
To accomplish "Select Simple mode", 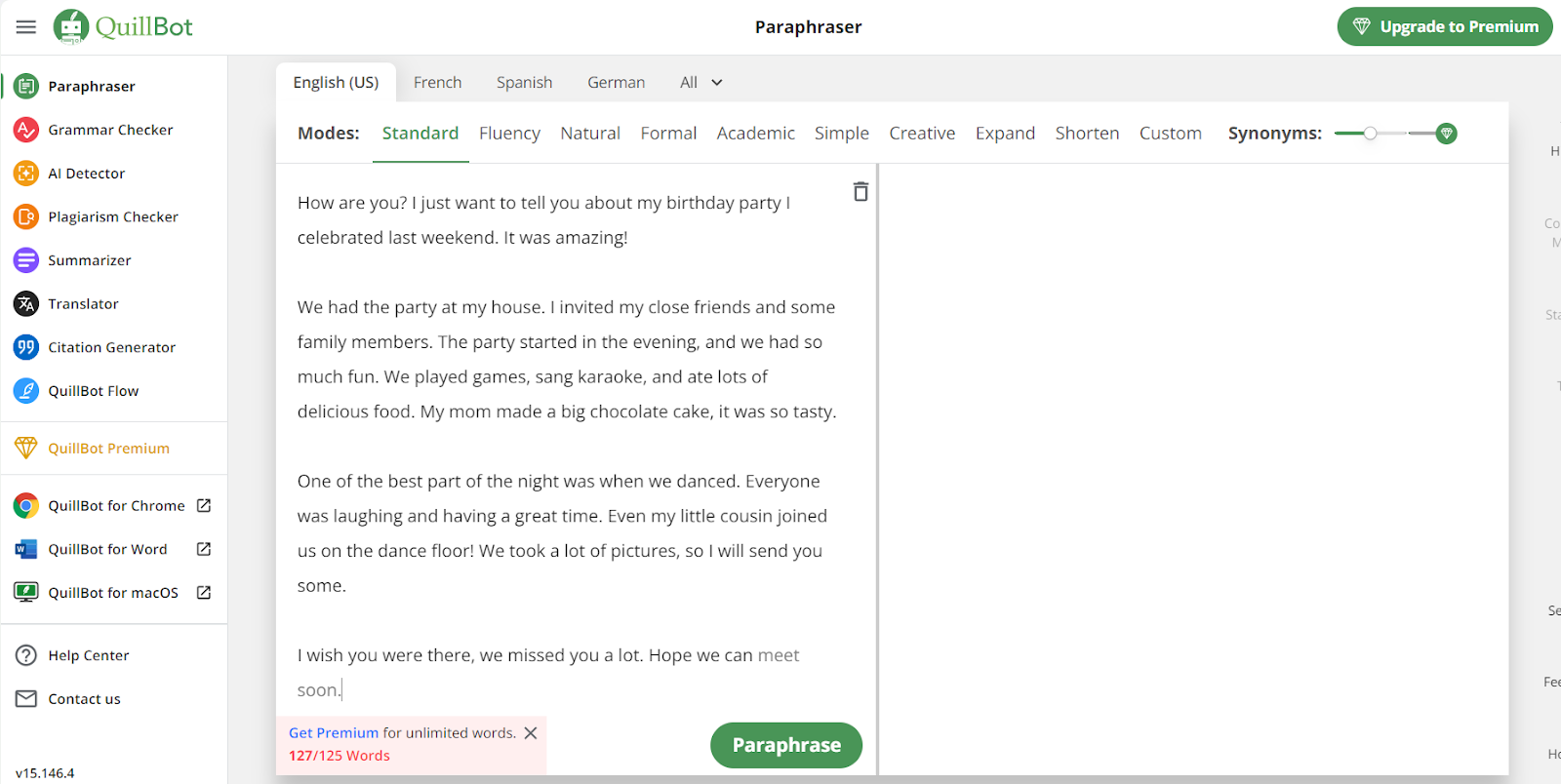I will (x=842, y=134).
